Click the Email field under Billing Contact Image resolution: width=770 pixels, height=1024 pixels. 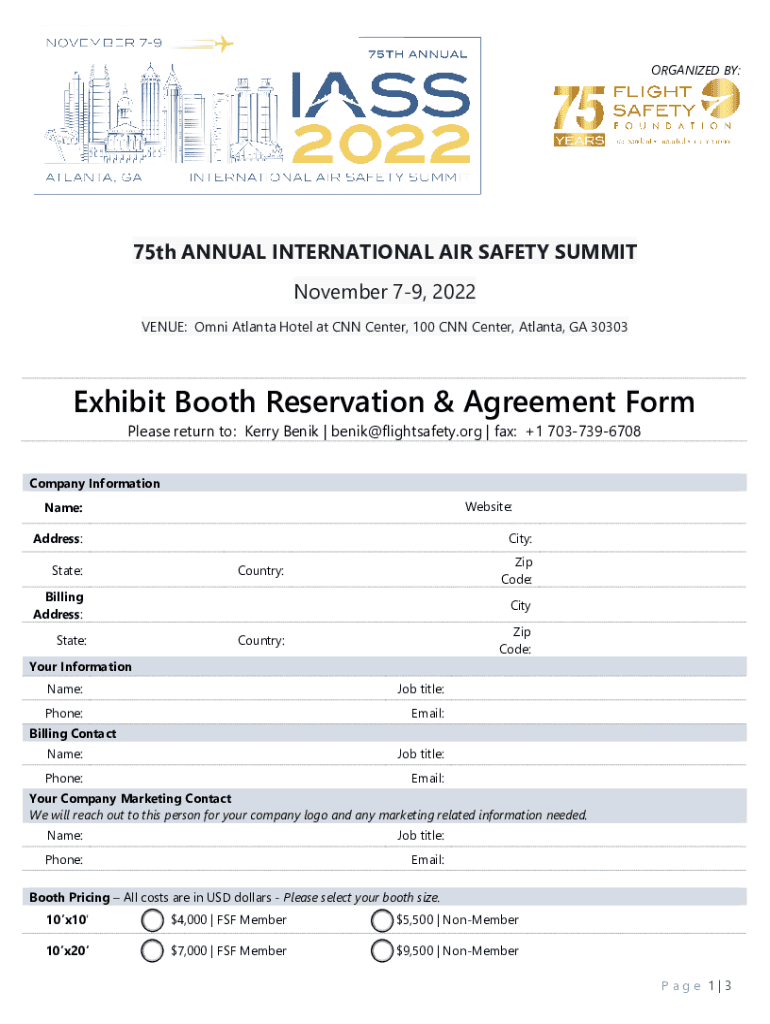point(590,778)
